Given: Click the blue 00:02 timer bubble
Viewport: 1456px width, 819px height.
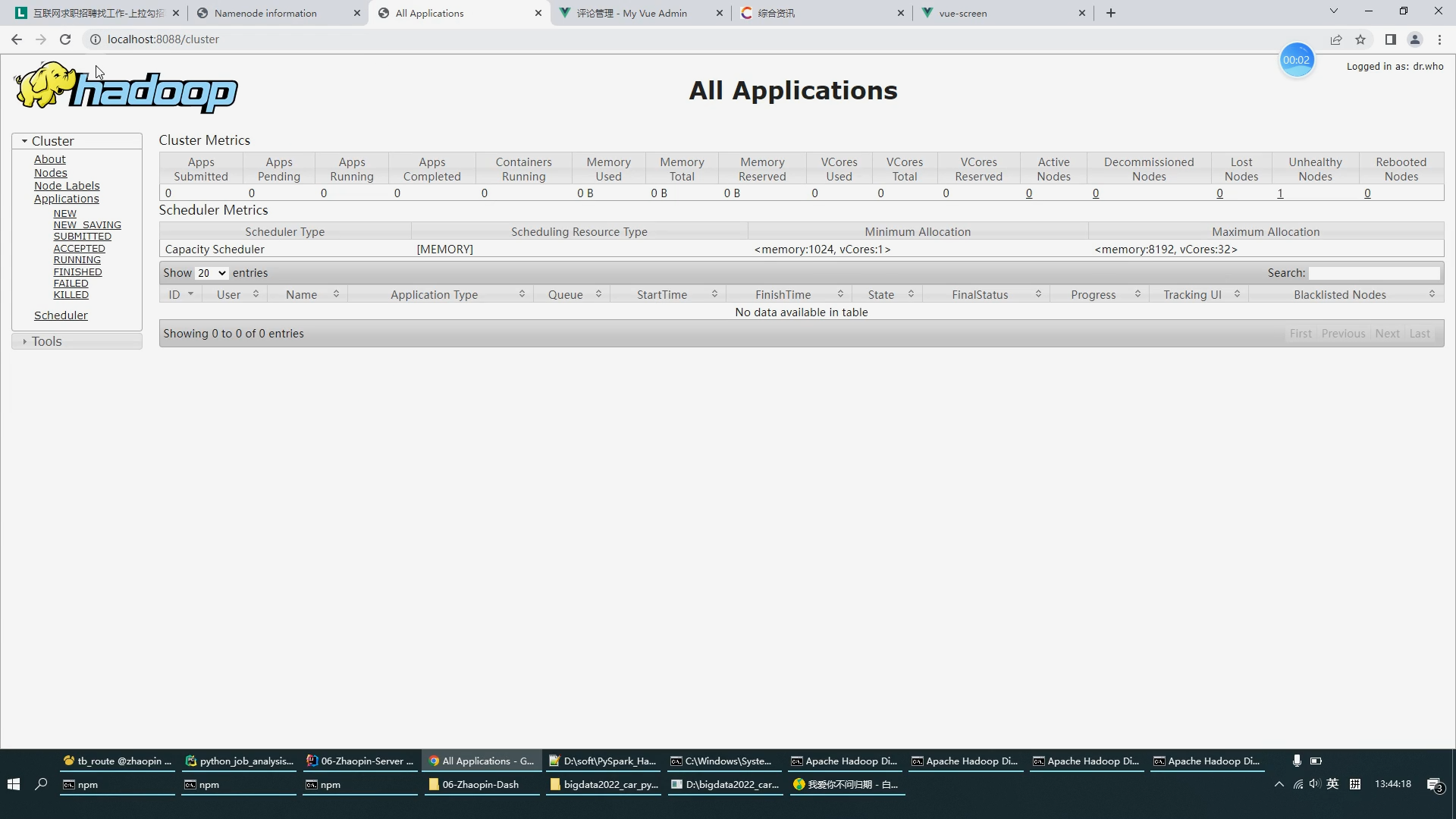Looking at the screenshot, I should tap(1296, 60).
